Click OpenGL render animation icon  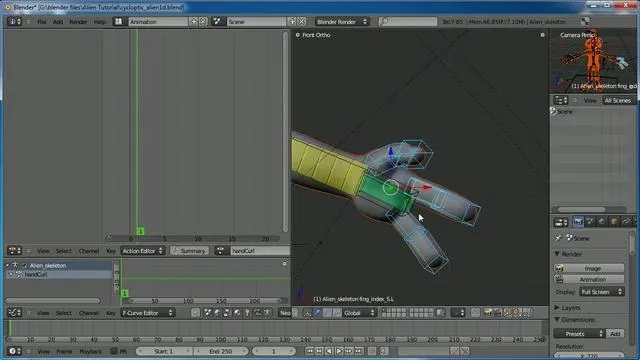[x=497, y=313]
